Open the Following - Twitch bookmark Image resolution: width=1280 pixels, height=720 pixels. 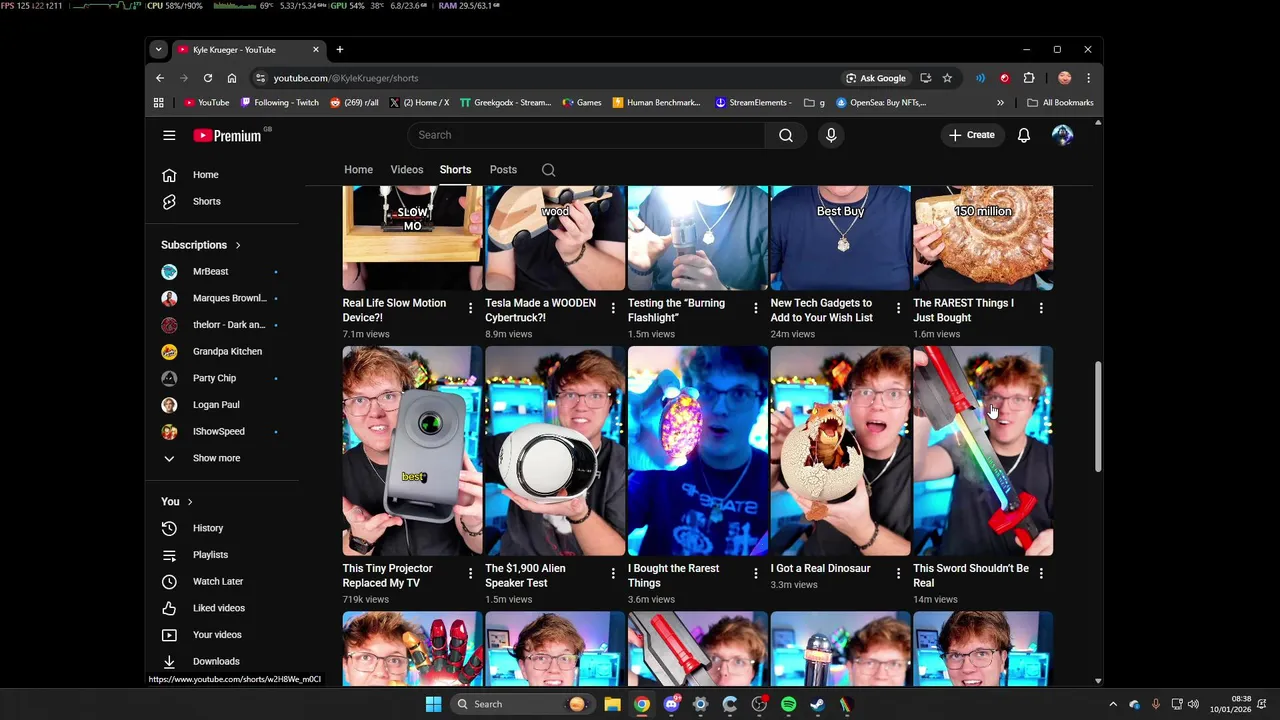280,102
